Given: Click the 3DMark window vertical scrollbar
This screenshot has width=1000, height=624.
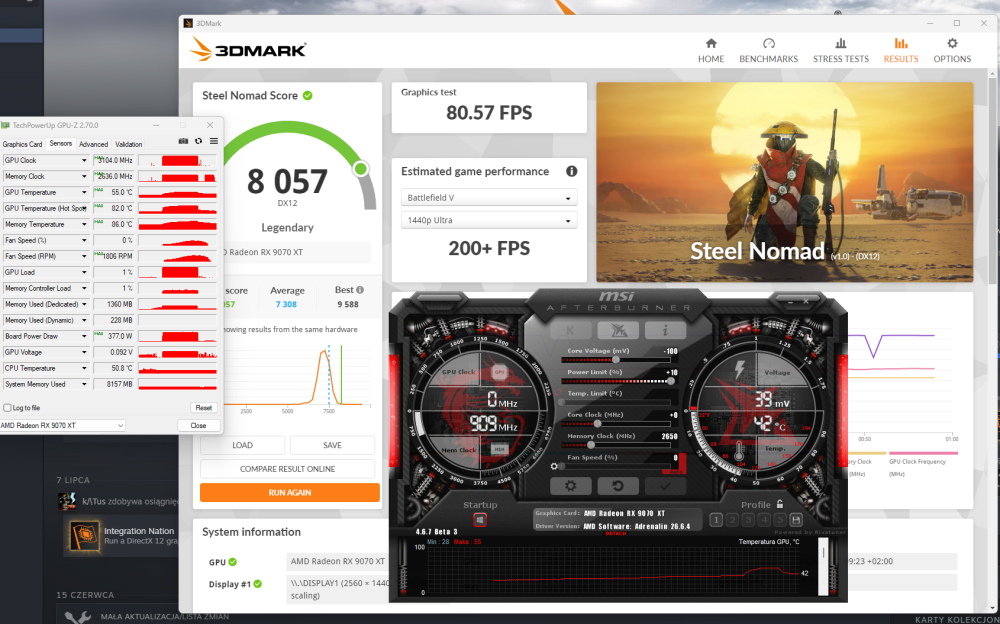Looking at the screenshot, I should pos(992,179).
